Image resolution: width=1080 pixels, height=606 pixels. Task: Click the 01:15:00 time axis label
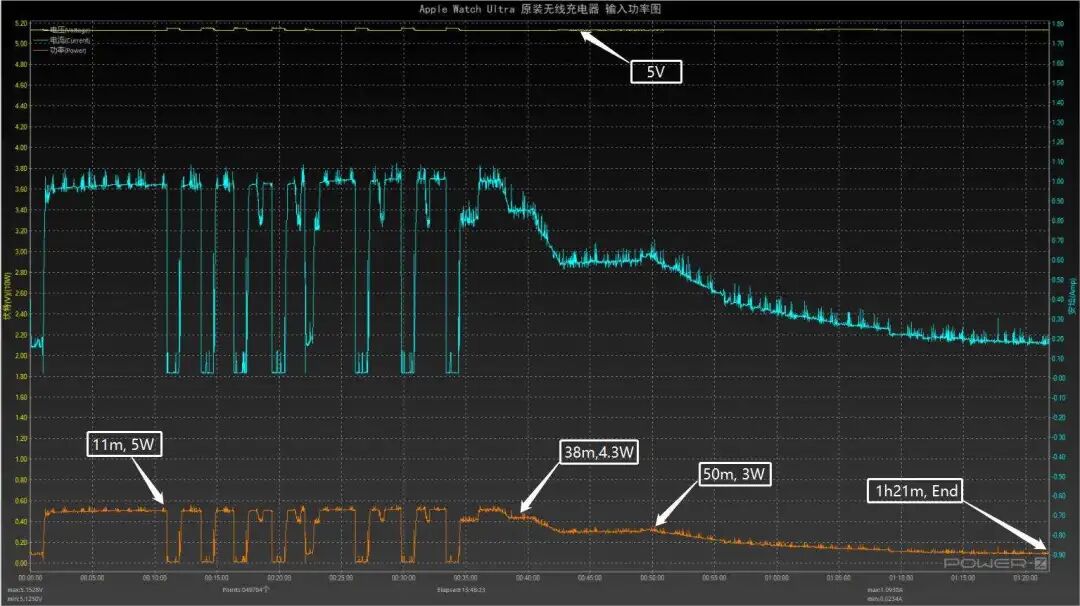pos(963,578)
